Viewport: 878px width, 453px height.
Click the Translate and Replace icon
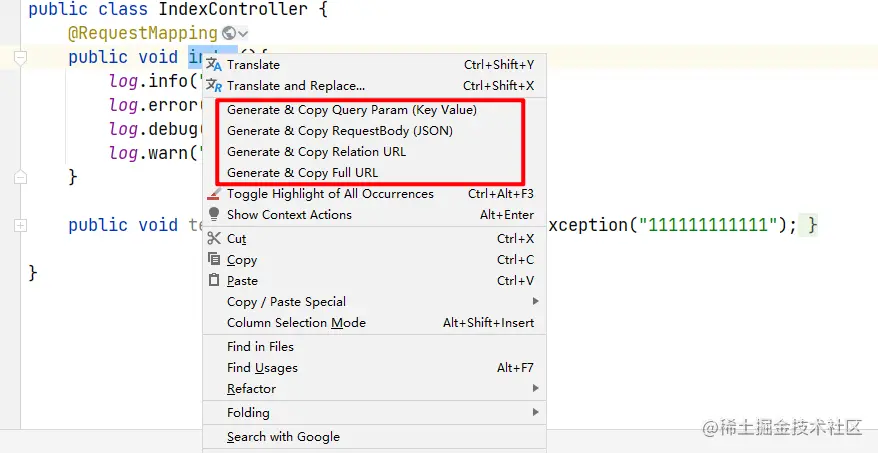coord(213,86)
